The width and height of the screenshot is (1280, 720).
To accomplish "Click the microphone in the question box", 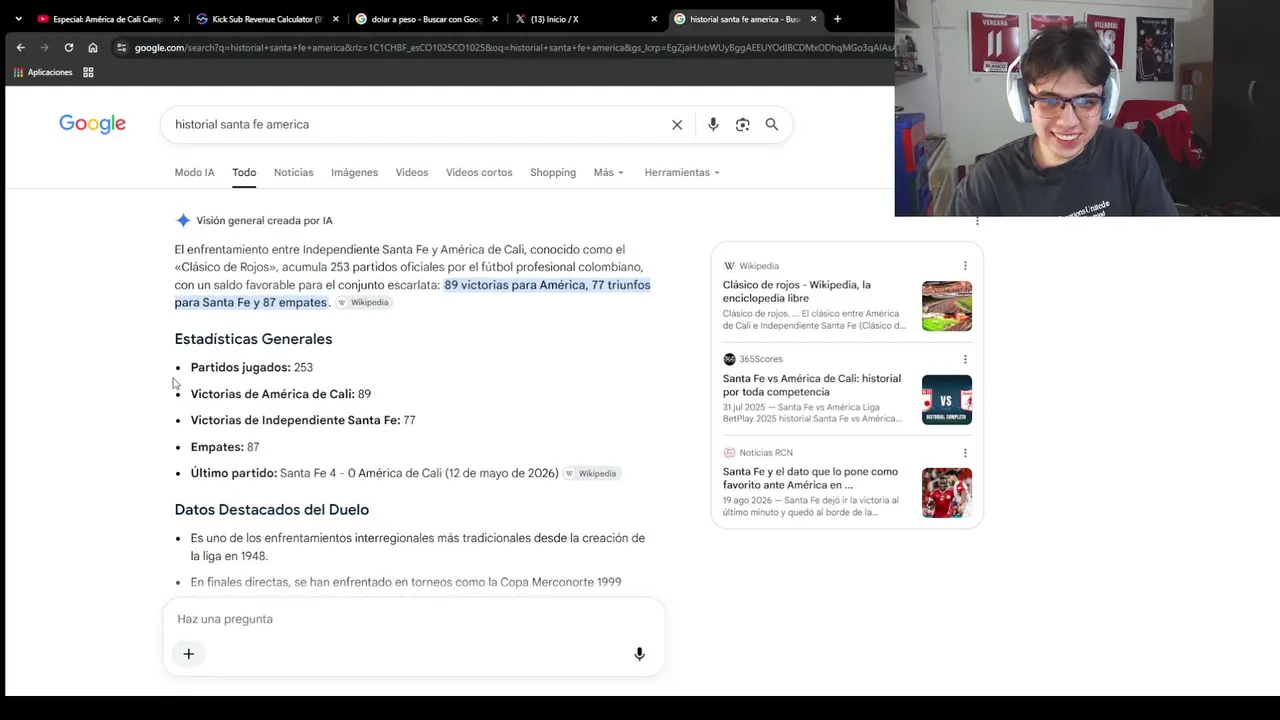I will [x=639, y=654].
